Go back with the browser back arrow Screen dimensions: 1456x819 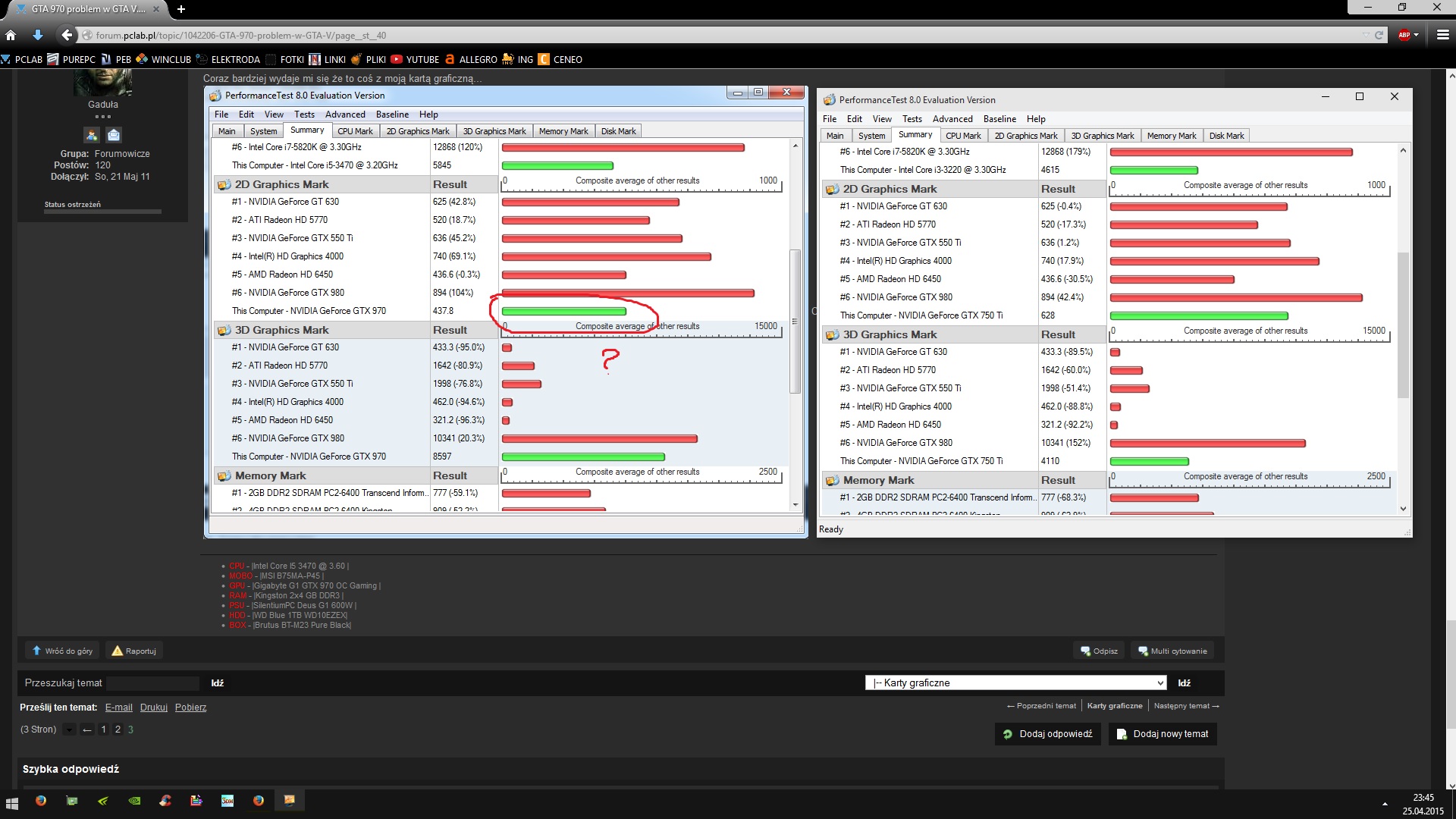tap(67, 35)
